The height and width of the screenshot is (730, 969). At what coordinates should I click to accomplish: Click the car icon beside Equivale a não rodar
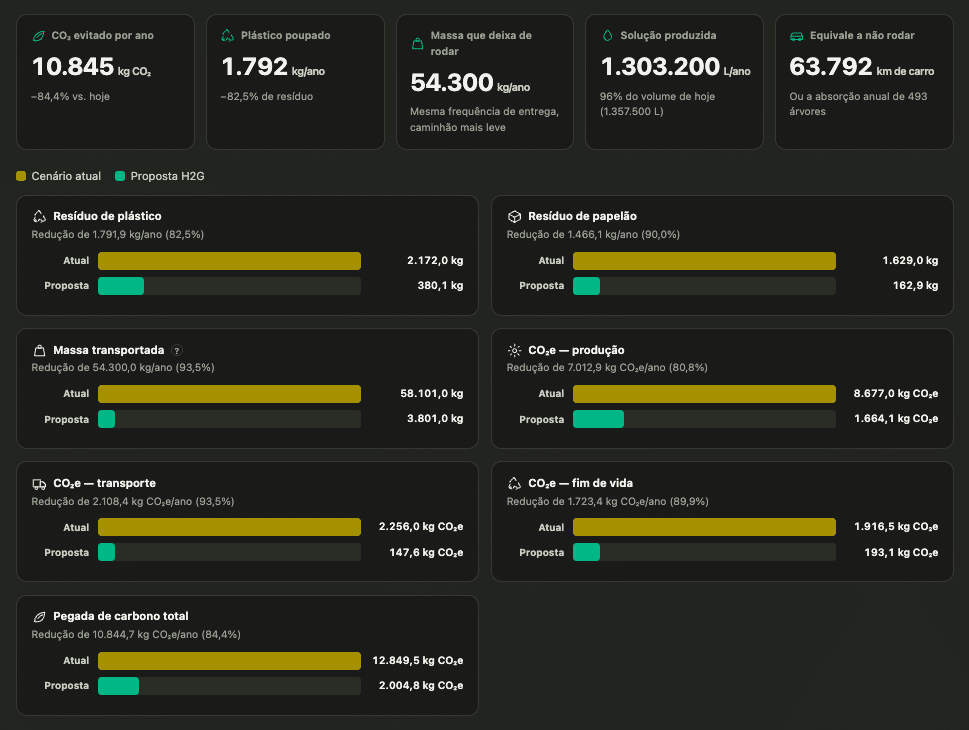tap(797, 36)
